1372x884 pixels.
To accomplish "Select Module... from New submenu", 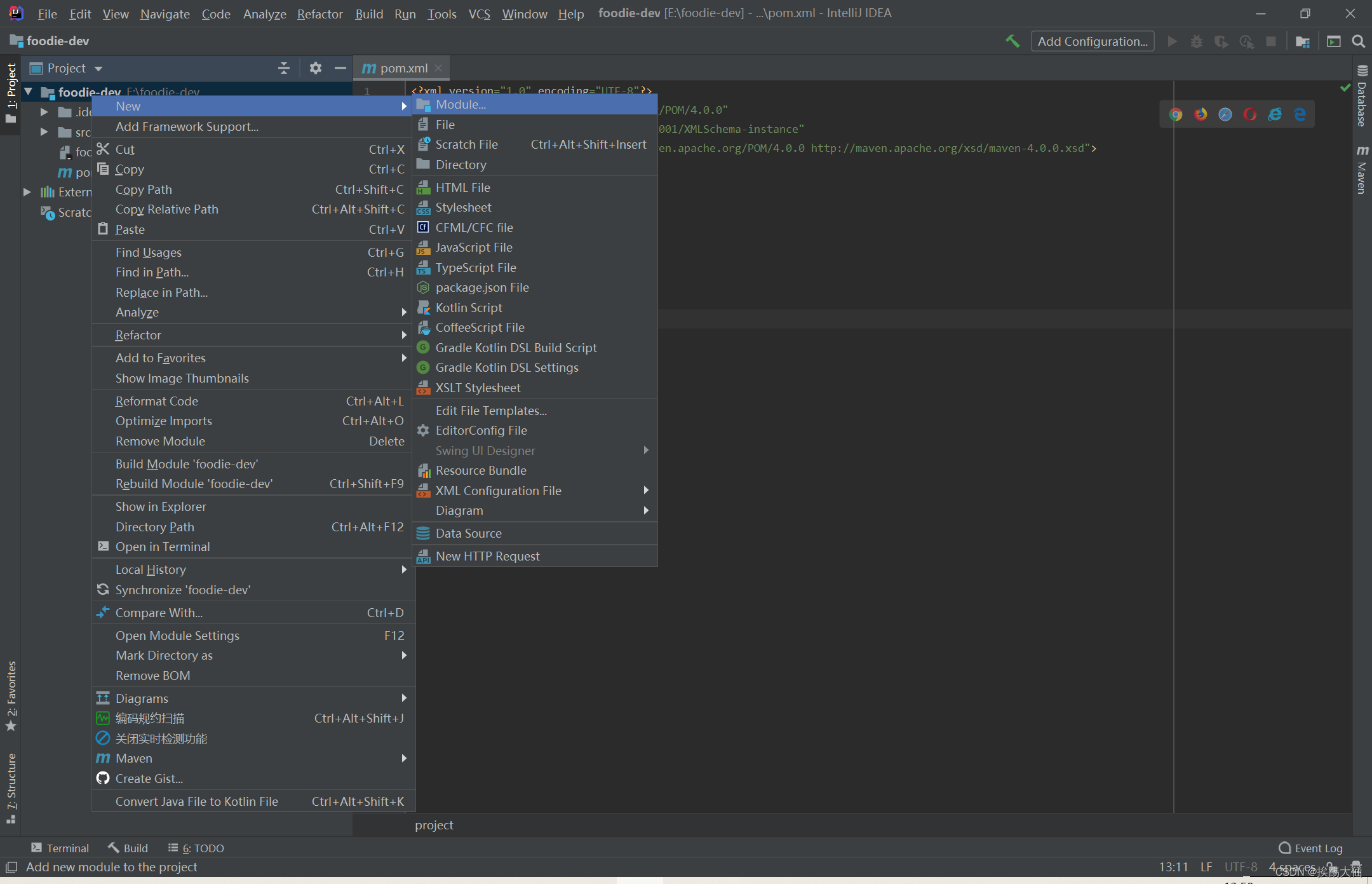I will click(x=461, y=105).
